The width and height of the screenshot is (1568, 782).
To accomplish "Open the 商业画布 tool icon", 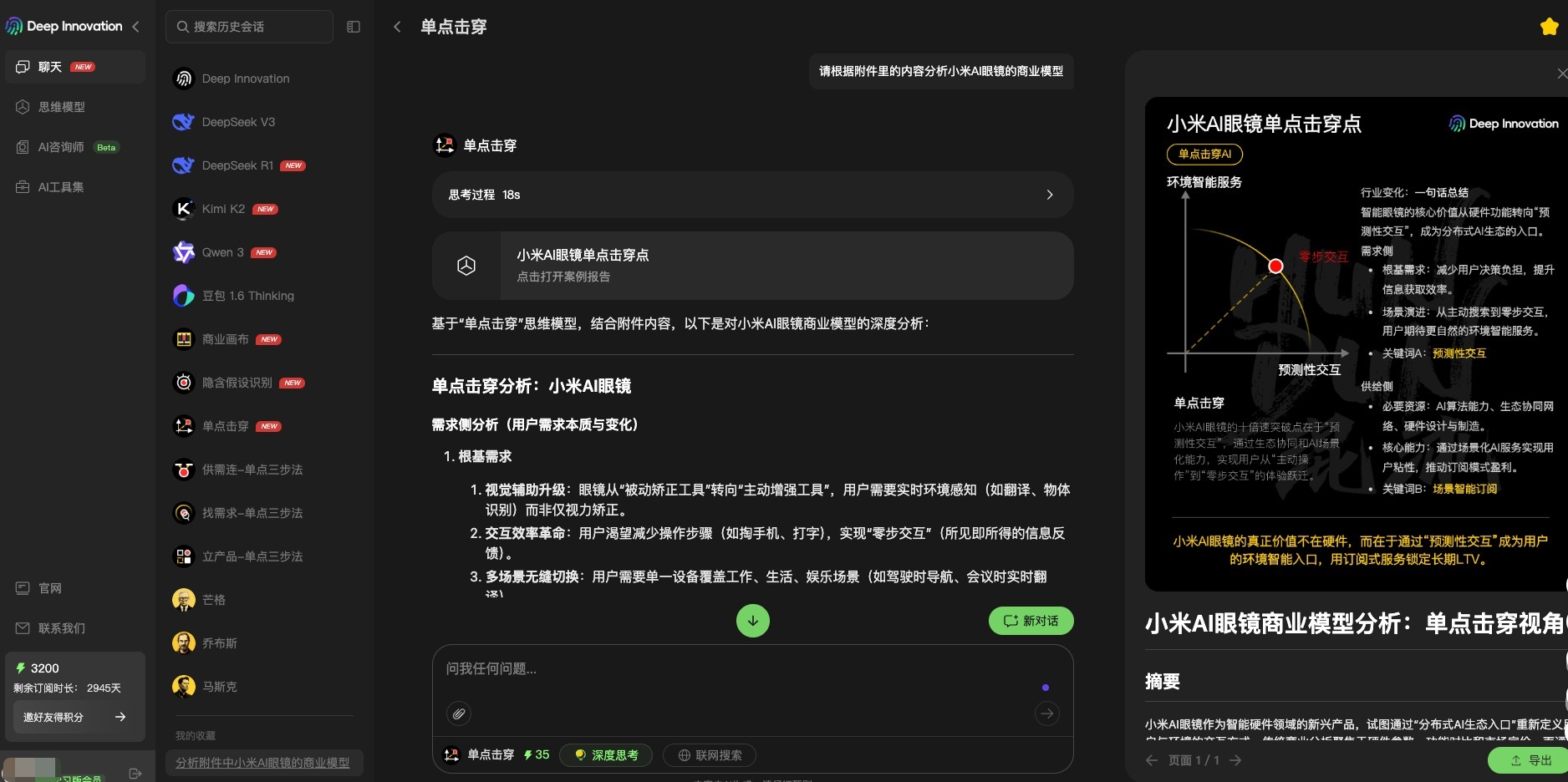I will tap(184, 339).
